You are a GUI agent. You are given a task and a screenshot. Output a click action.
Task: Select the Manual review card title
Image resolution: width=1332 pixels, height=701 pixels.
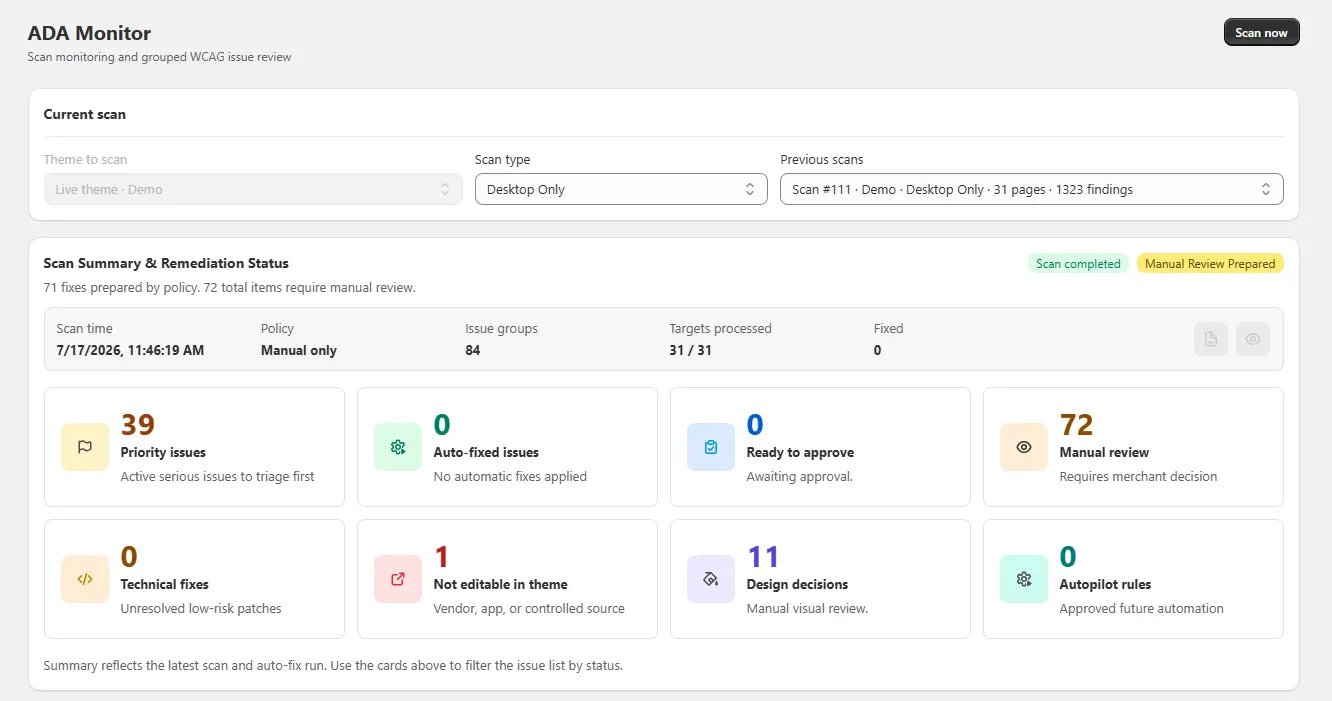pyautogui.click(x=1104, y=452)
